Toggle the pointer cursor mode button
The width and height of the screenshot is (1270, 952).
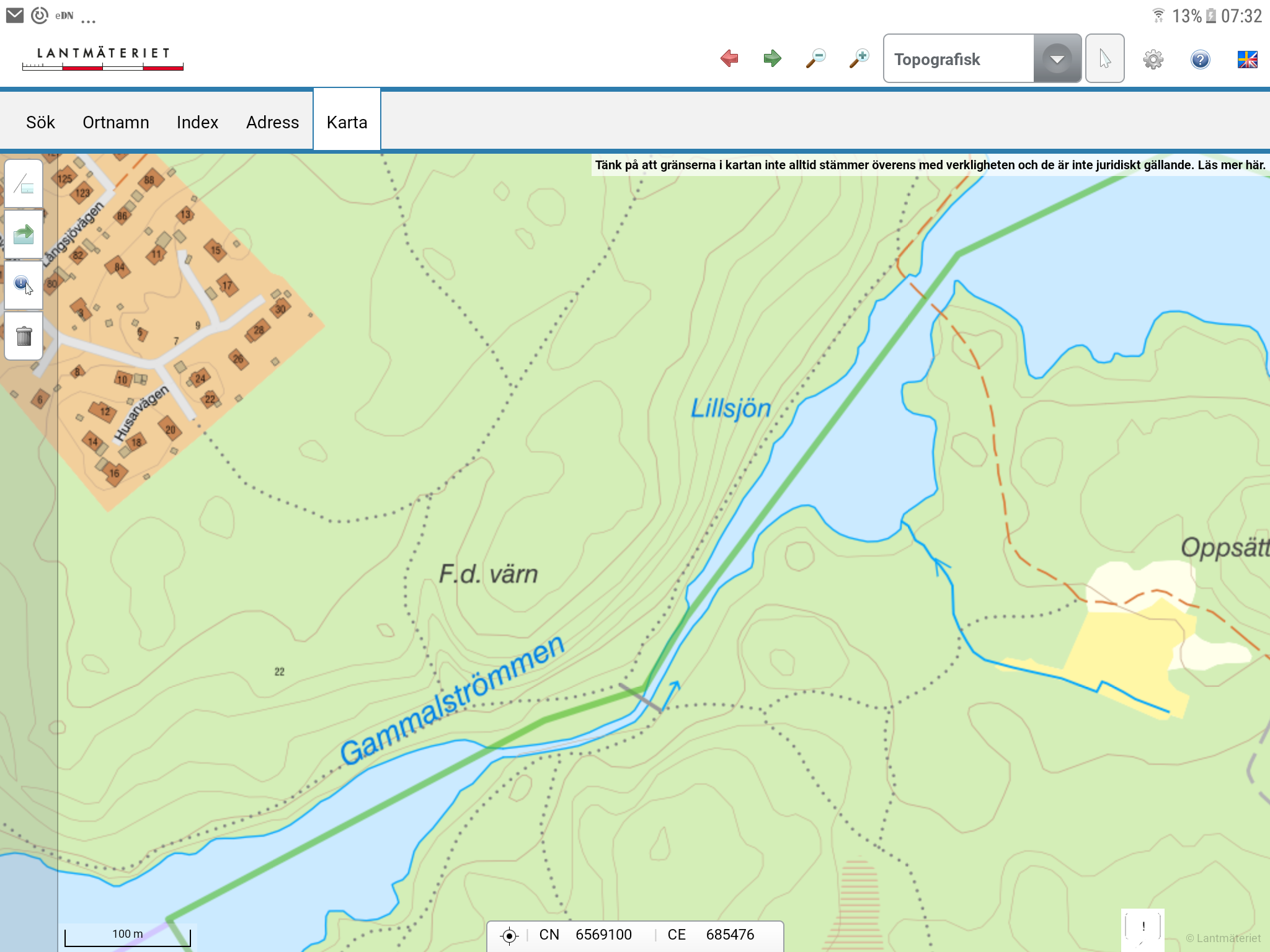[1105, 59]
